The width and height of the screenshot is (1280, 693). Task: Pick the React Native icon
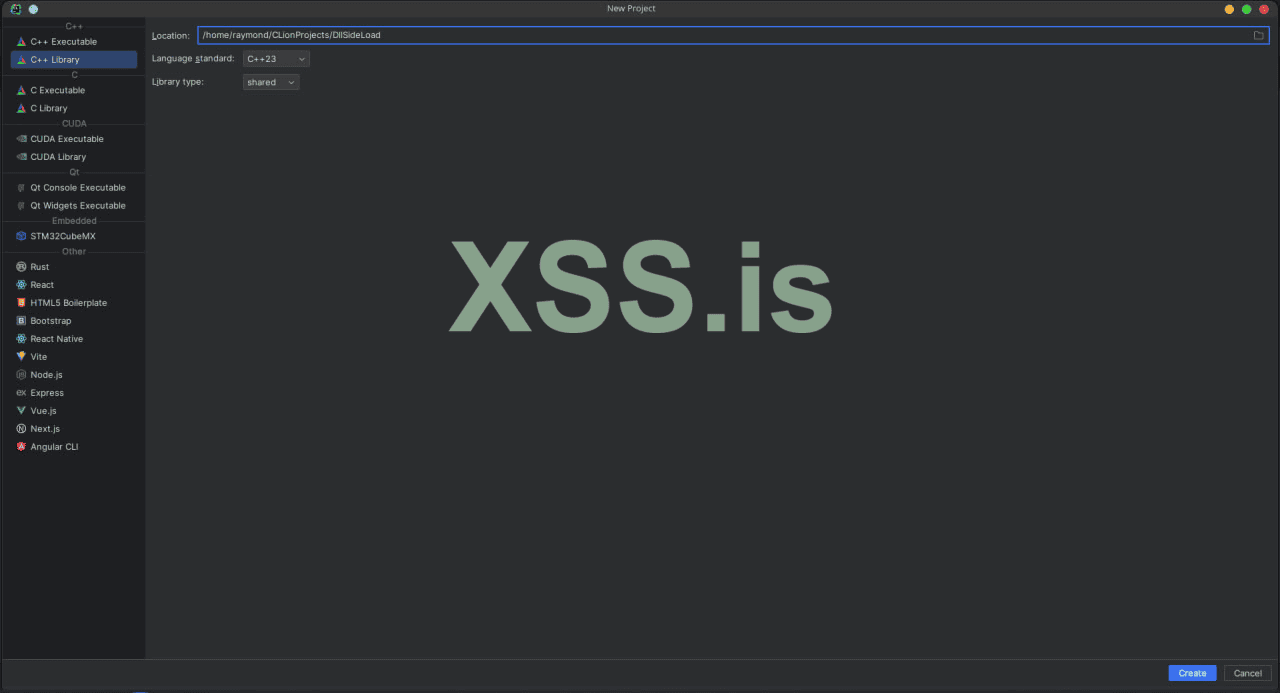pos(21,339)
